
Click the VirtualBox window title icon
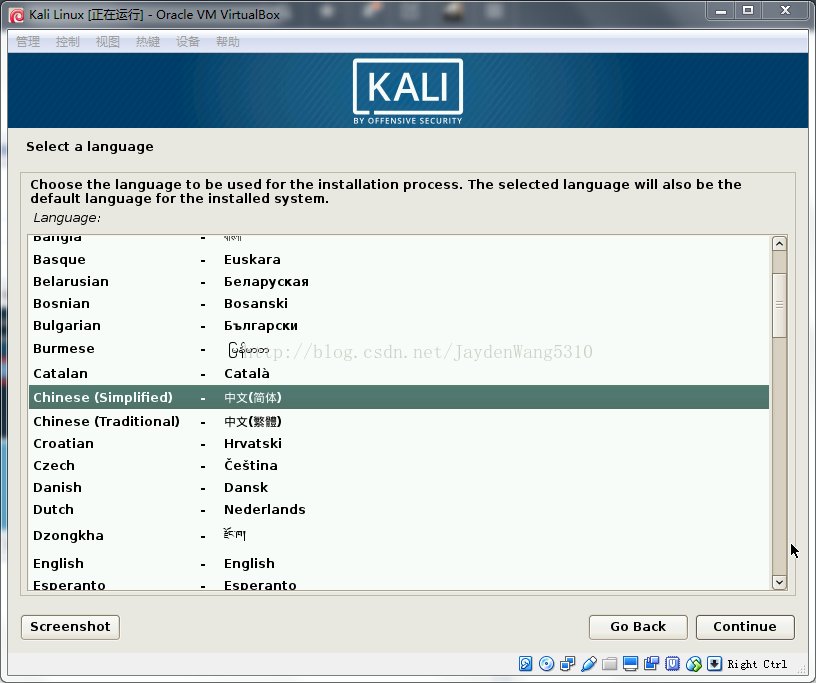[17, 15]
